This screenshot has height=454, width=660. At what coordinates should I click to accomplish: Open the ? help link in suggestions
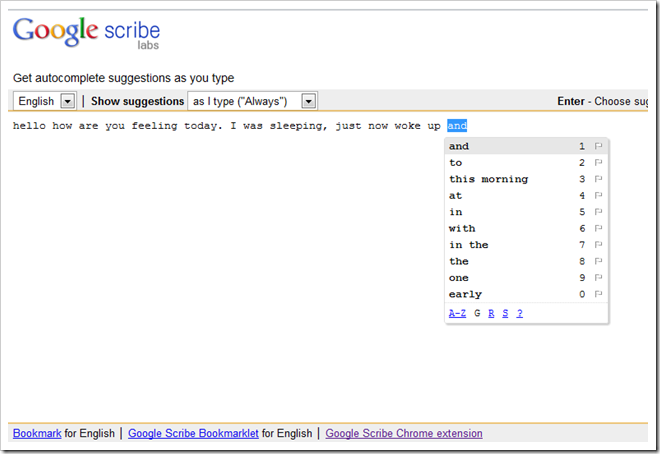[x=520, y=313]
